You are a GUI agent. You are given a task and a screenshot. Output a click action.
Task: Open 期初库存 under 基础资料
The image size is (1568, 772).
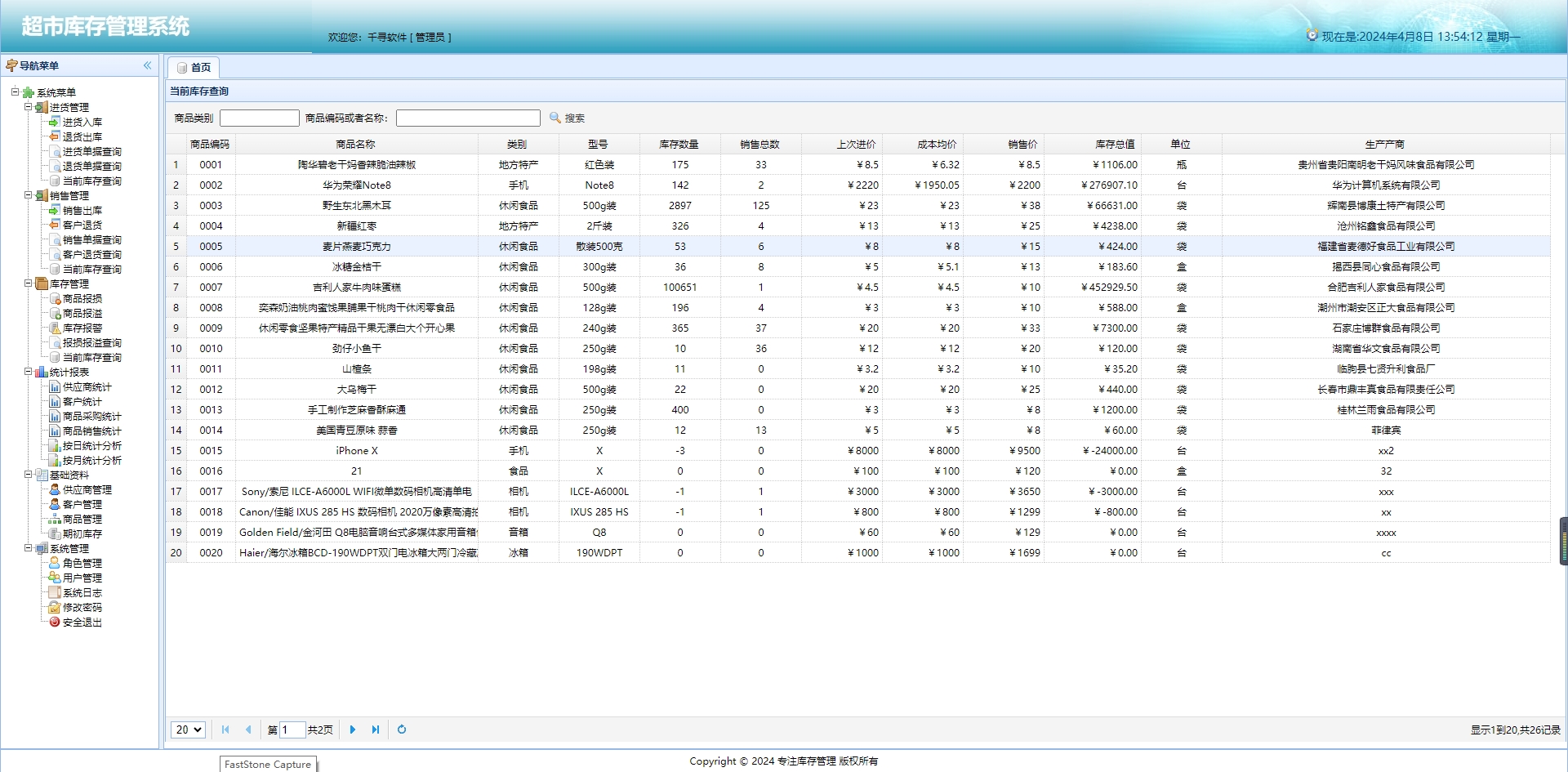click(x=82, y=533)
